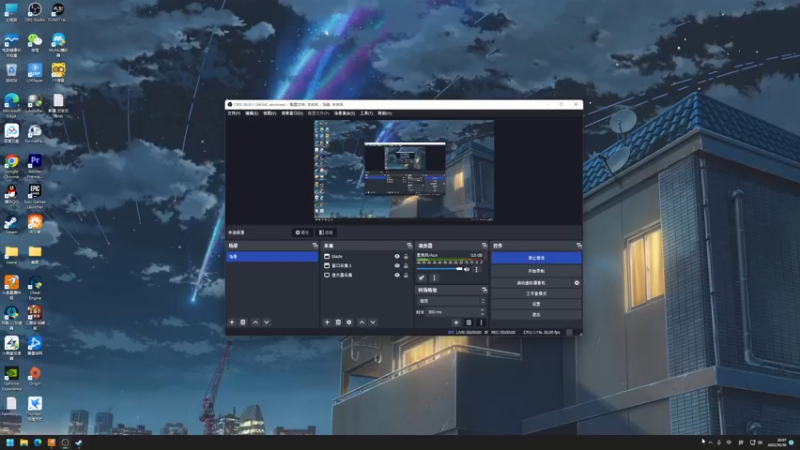The width and height of the screenshot is (800, 450).
Task: Click the highlighted Stop Streaming button
Action: coord(536,258)
